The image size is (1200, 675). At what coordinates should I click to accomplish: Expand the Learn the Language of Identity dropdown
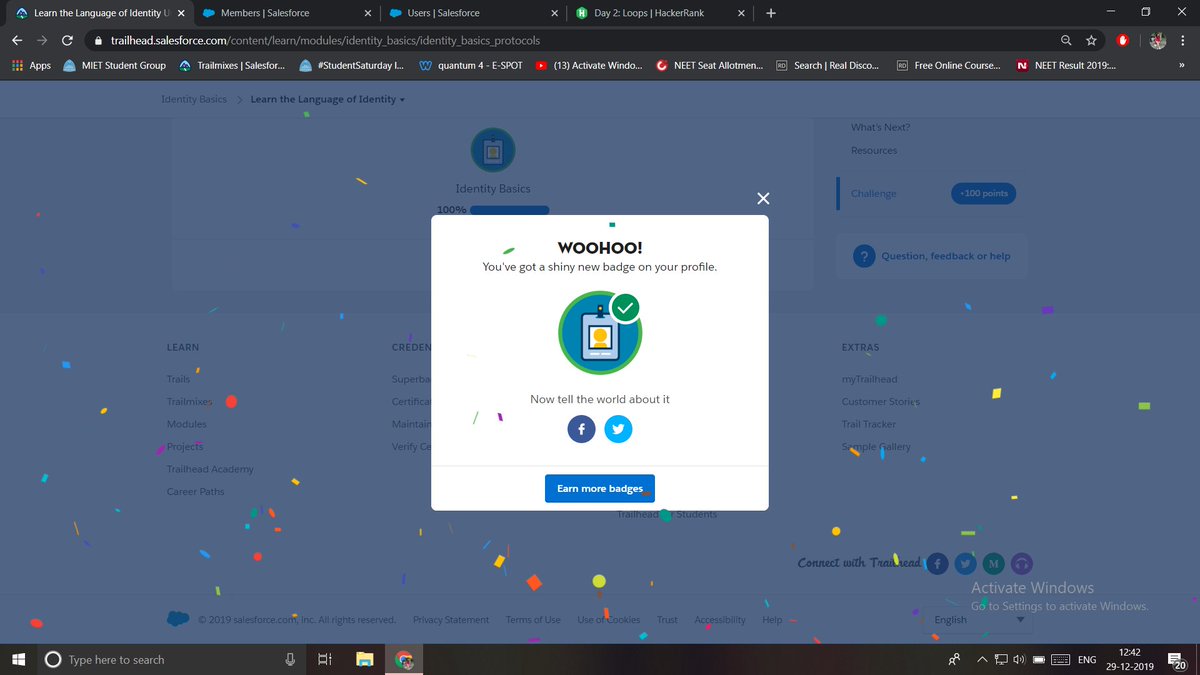click(328, 100)
